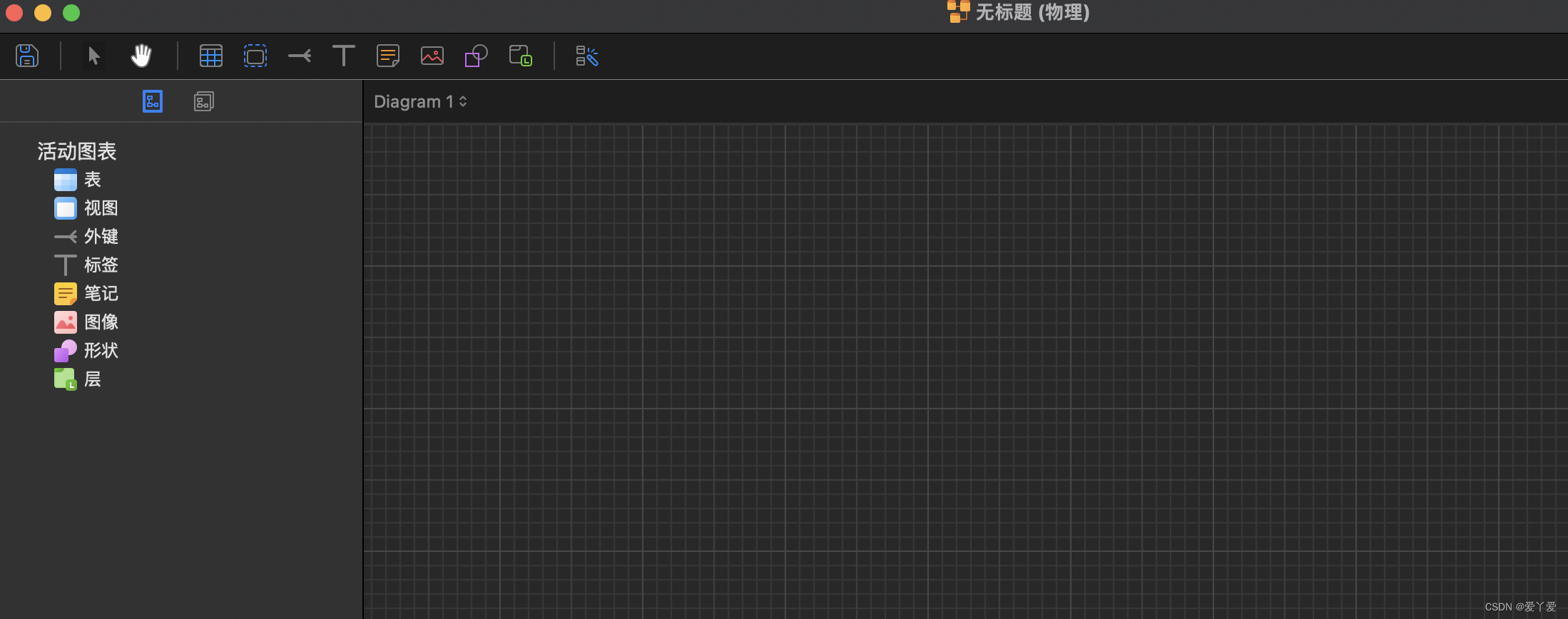Select the arrow pointer tool
Image resolution: width=1568 pixels, height=619 pixels.
pos(93,56)
